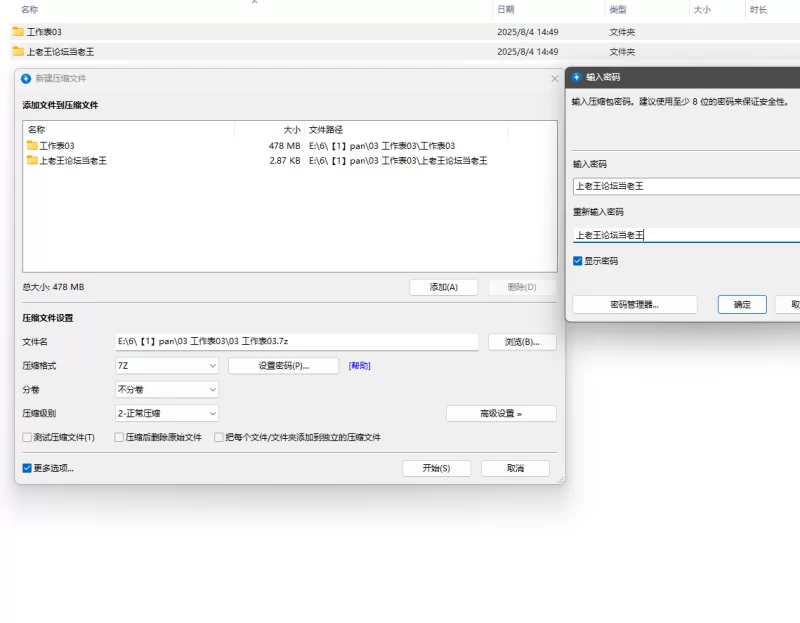The width and height of the screenshot is (800, 623).
Task: Click the 删除(D) button
Action: (522, 287)
